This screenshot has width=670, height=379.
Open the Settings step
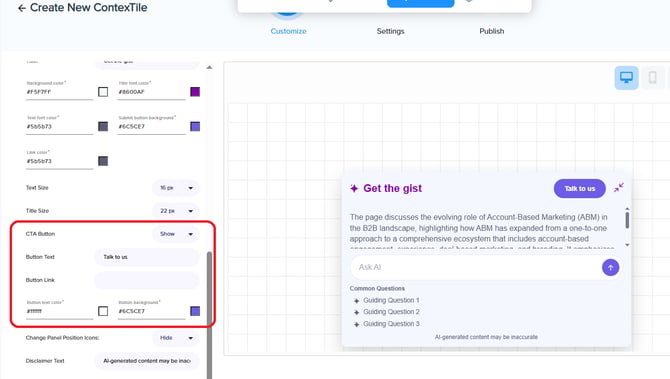(x=391, y=31)
